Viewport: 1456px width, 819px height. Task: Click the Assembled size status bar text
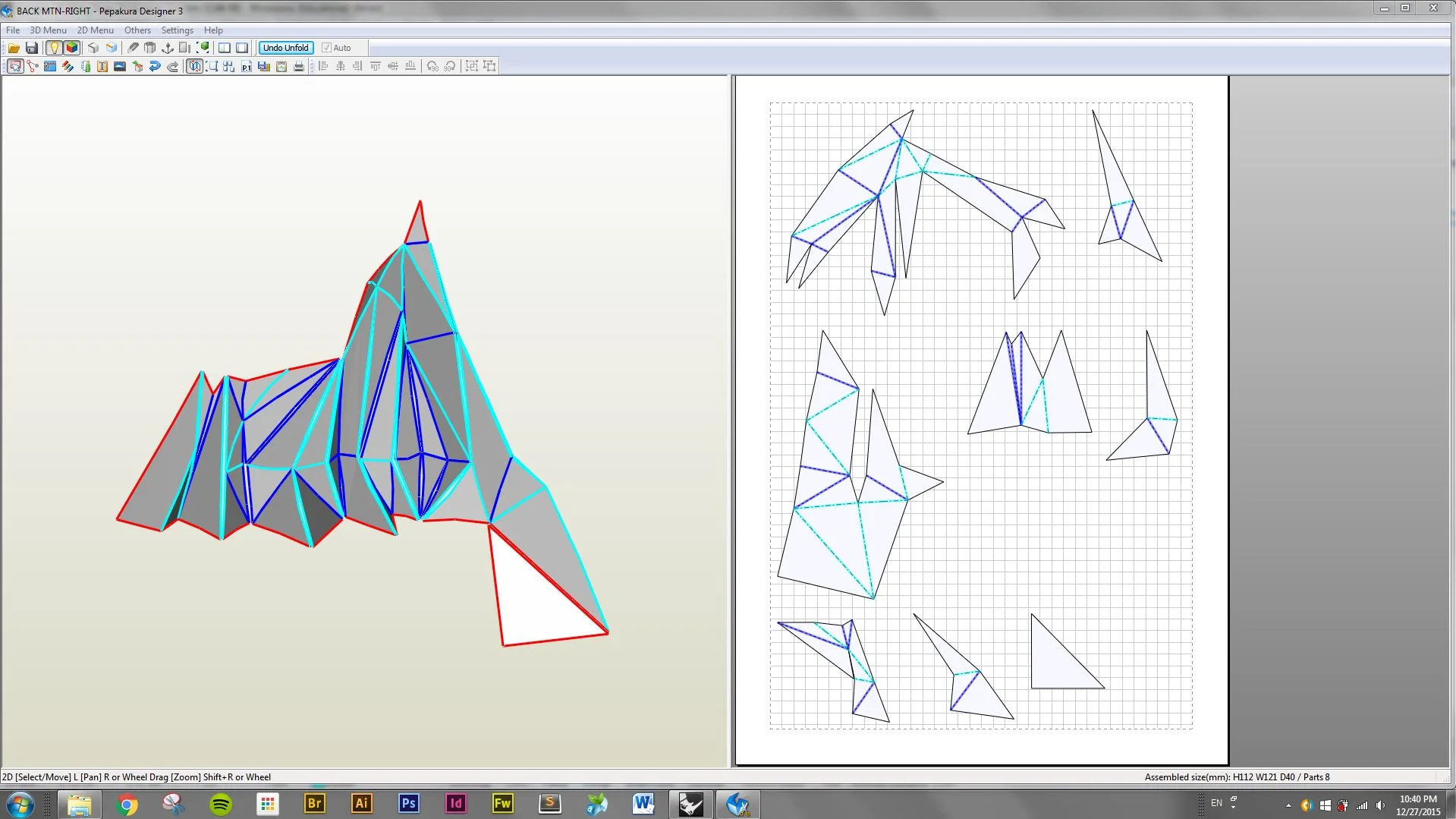(x=1237, y=777)
